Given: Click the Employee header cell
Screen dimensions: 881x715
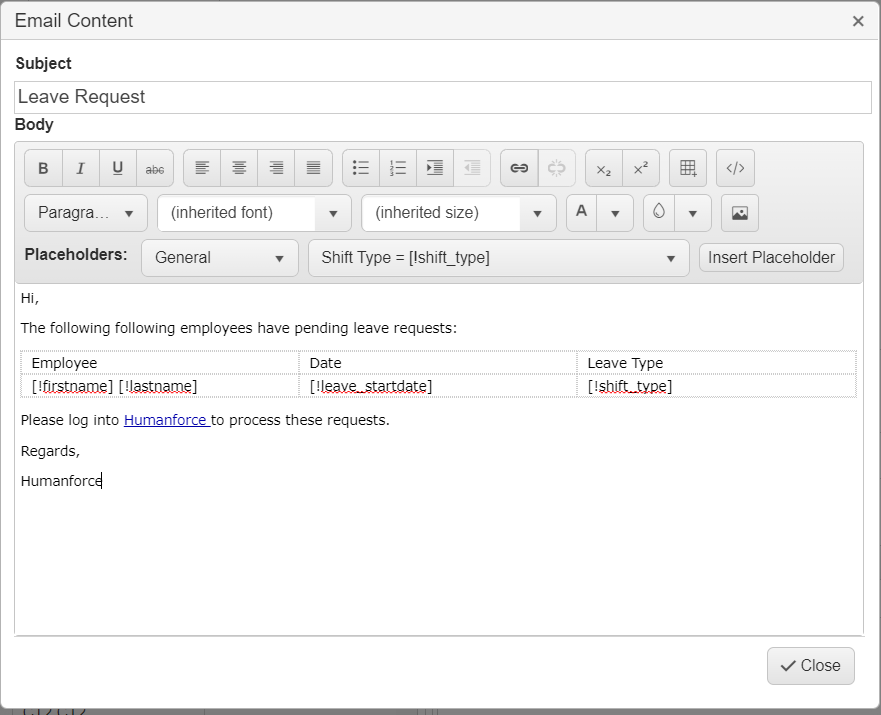Looking at the screenshot, I should (x=160, y=363).
